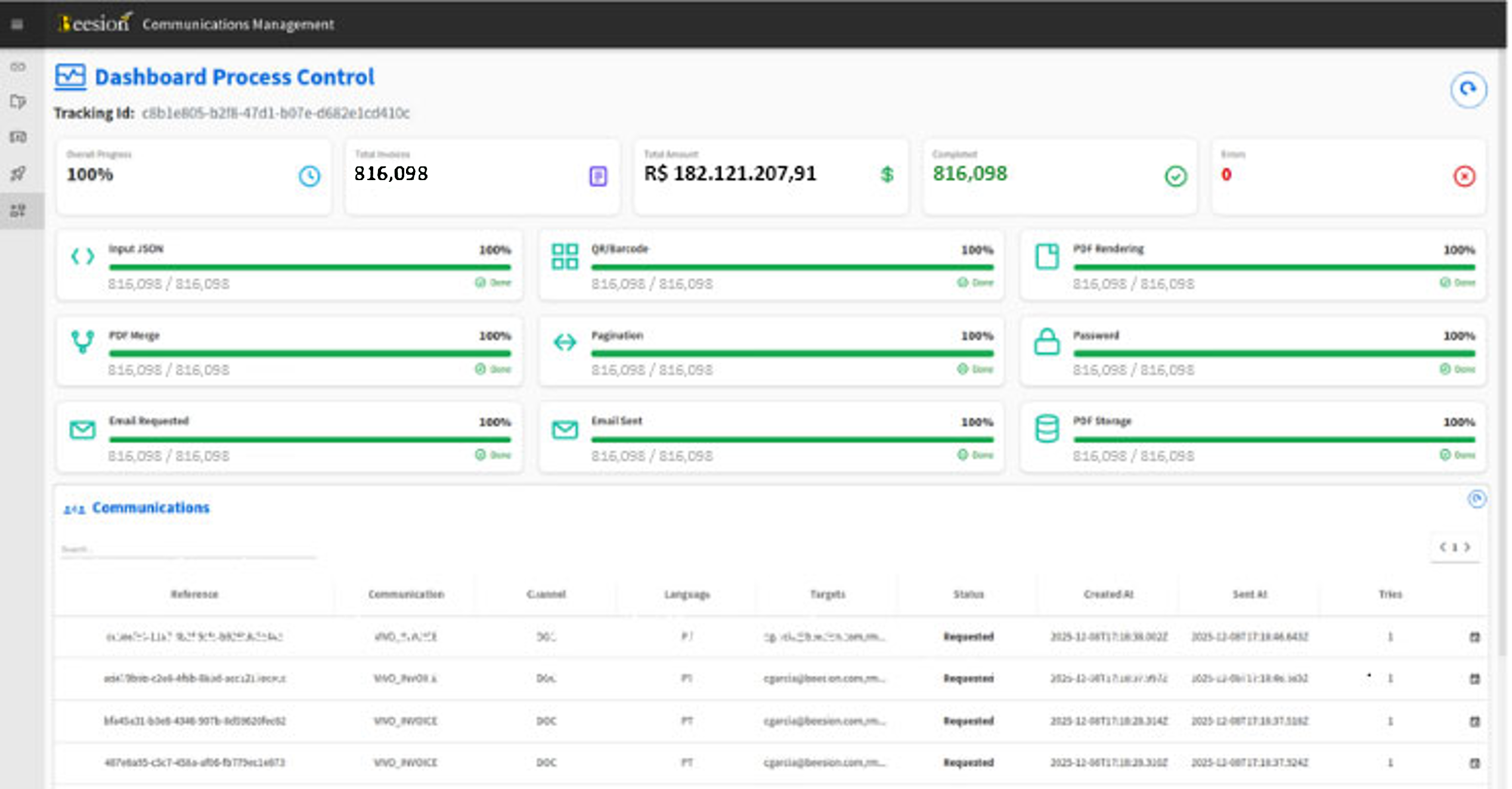The image size is (1512, 789).
Task: Click the Overall Progress clock icon
Action: [x=309, y=176]
